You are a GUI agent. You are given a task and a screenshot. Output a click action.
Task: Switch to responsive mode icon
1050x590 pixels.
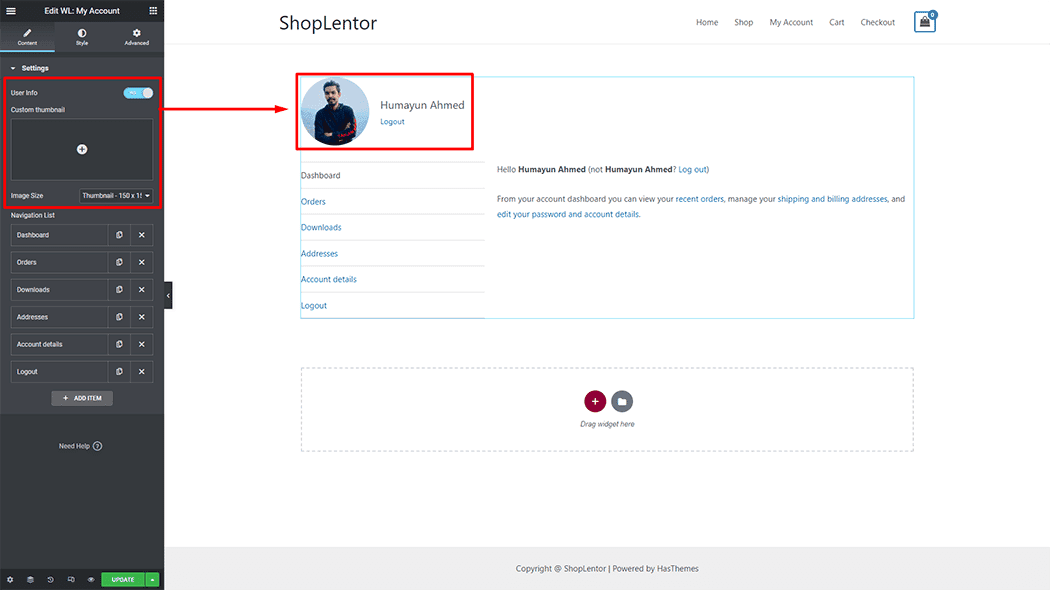tap(70, 579)
